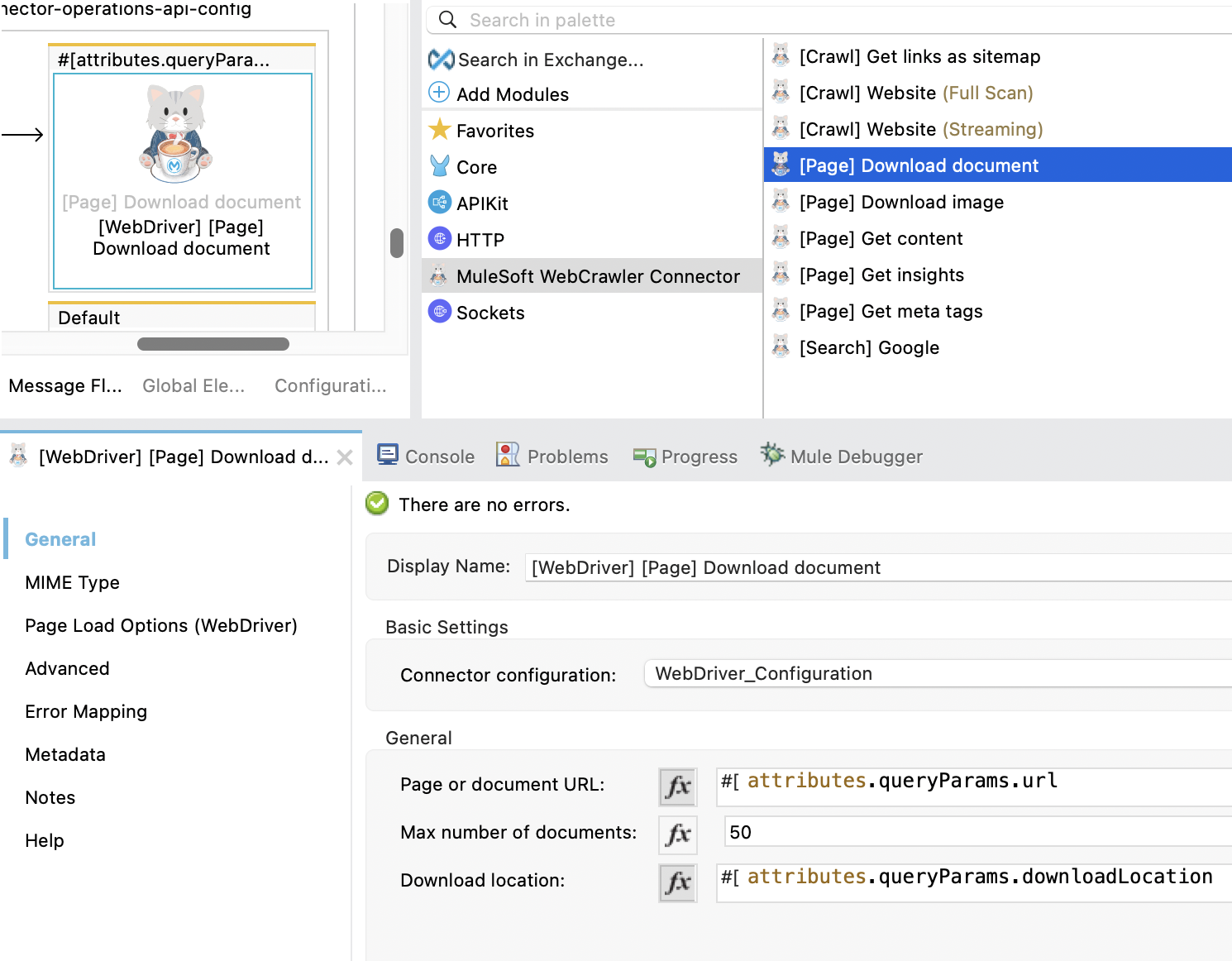Image resolution: width=1232 pixels, height=961 pixels.
Task: Select the MIME Type properties section
Action: click(x=72, y=582)
